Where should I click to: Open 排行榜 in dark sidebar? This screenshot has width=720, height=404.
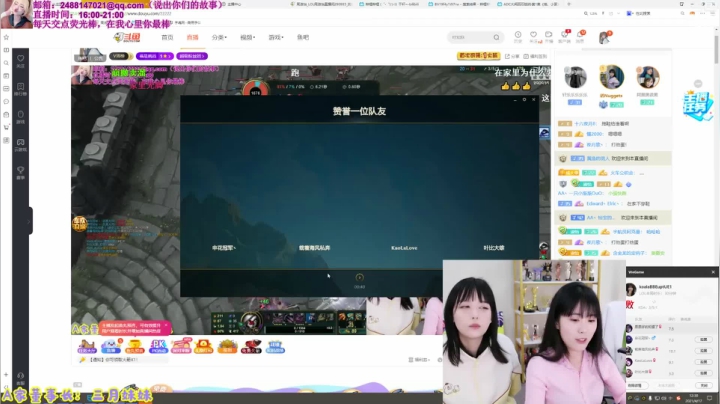tap(21, 89)
